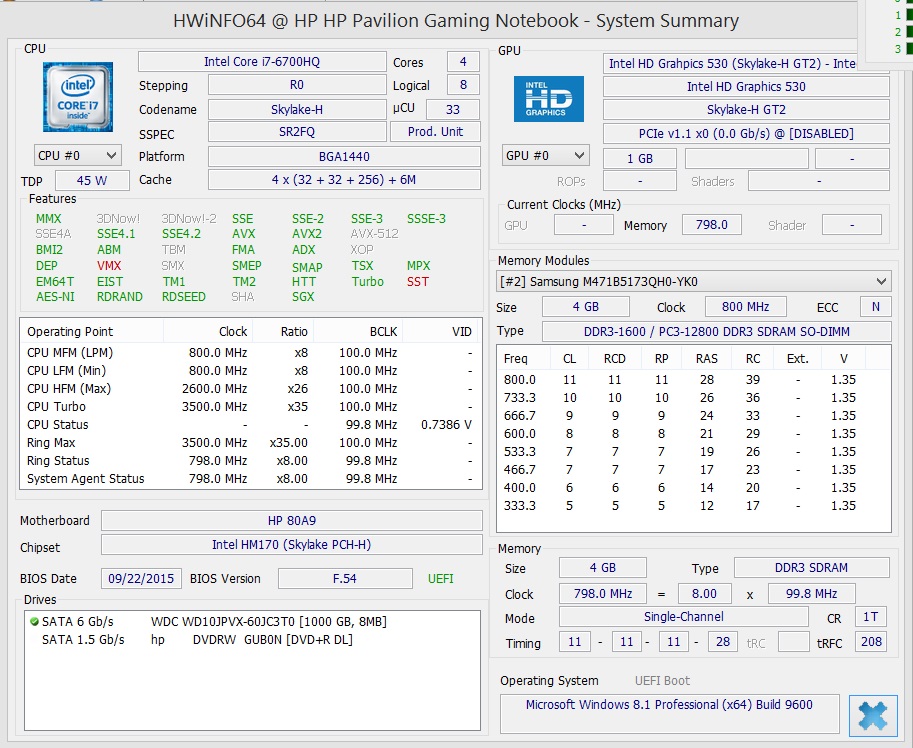The width and height of the screenshot is (913, 748).
Task: Click the Skylake-H GT2 GPU codename field
Action: point(746,109)
